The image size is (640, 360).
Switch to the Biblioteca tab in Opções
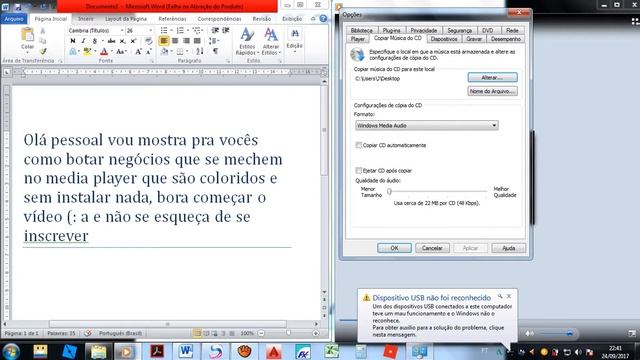point(362,30)
